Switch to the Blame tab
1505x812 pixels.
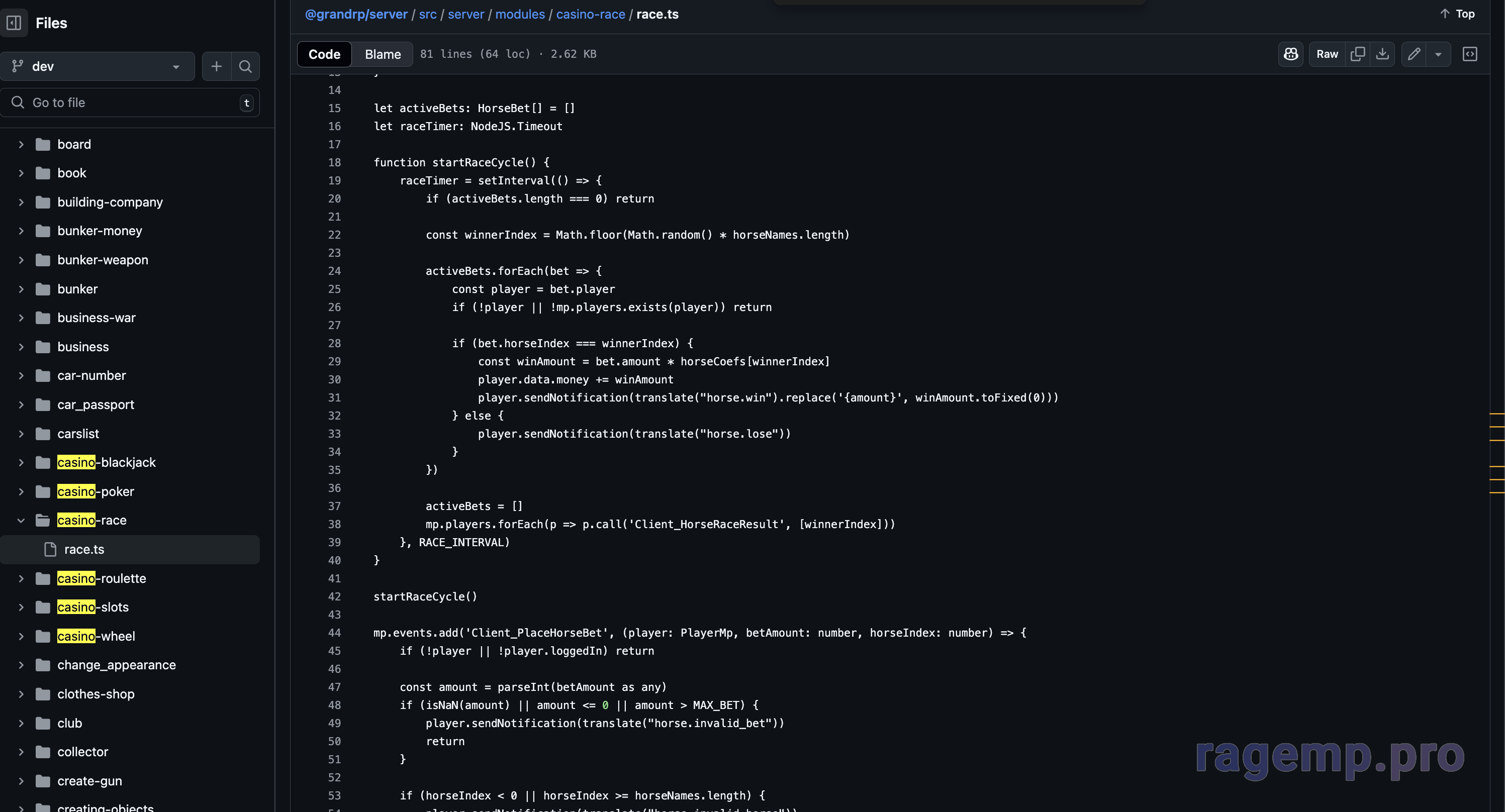coord(383,54)
